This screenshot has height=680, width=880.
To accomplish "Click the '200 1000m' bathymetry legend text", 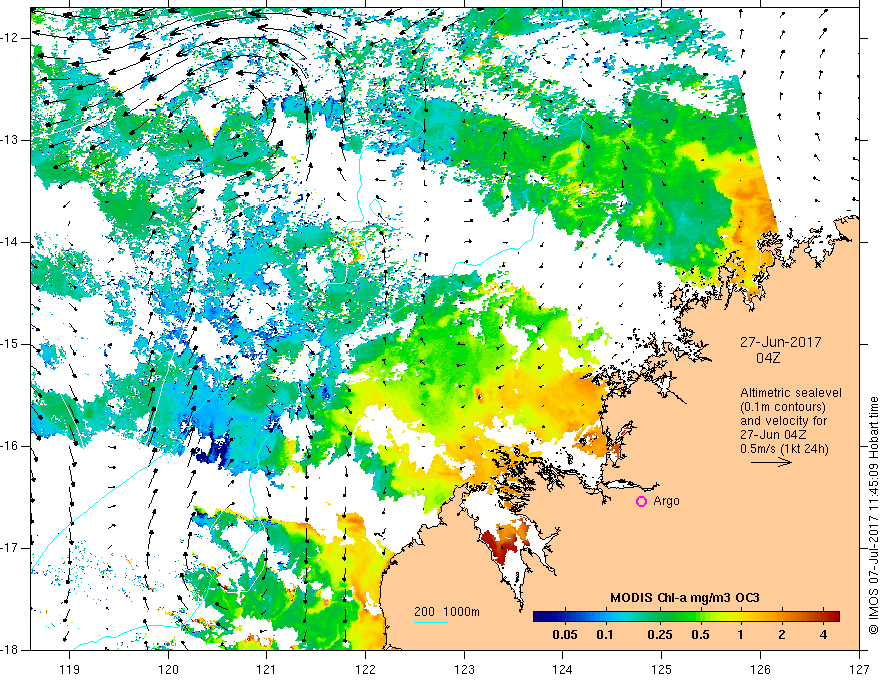I will click(x=447, y=612).
